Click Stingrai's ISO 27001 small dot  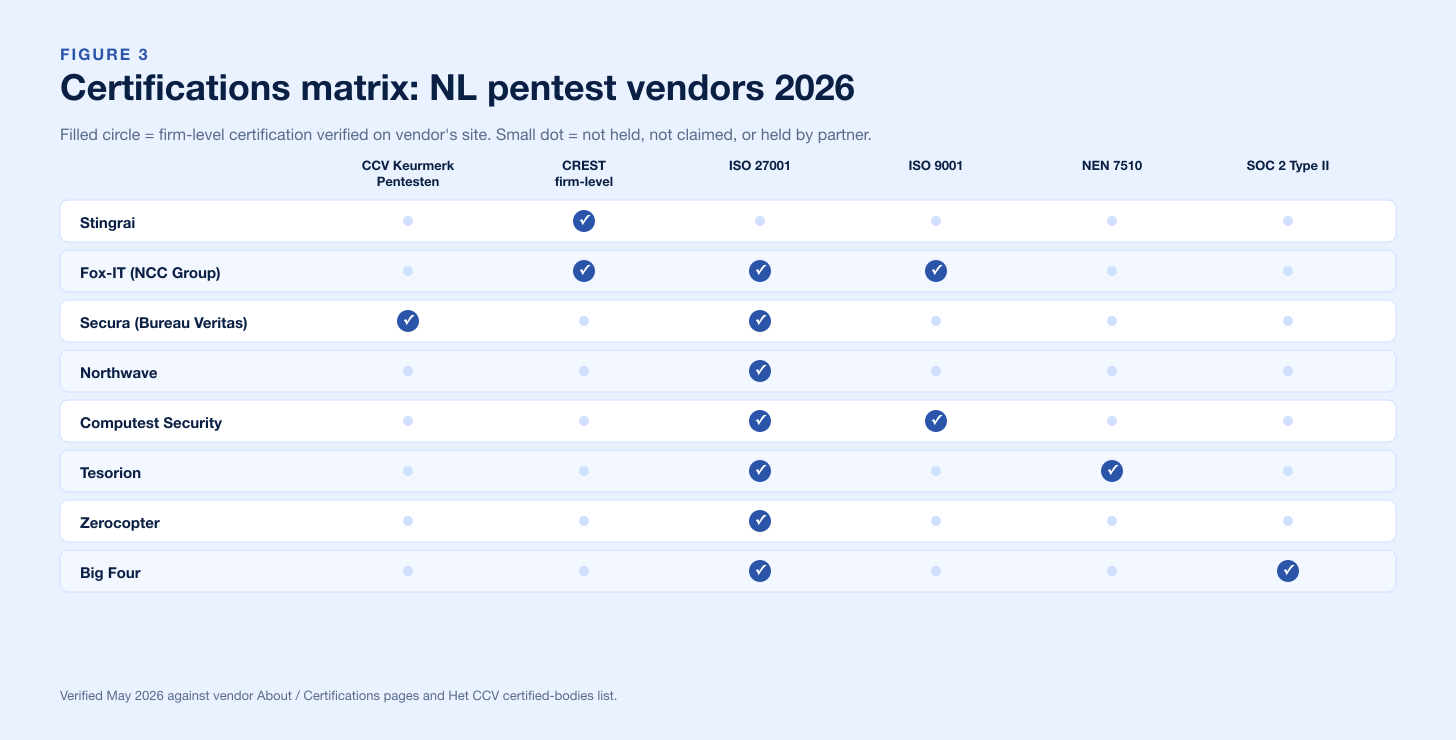point(760,221)
